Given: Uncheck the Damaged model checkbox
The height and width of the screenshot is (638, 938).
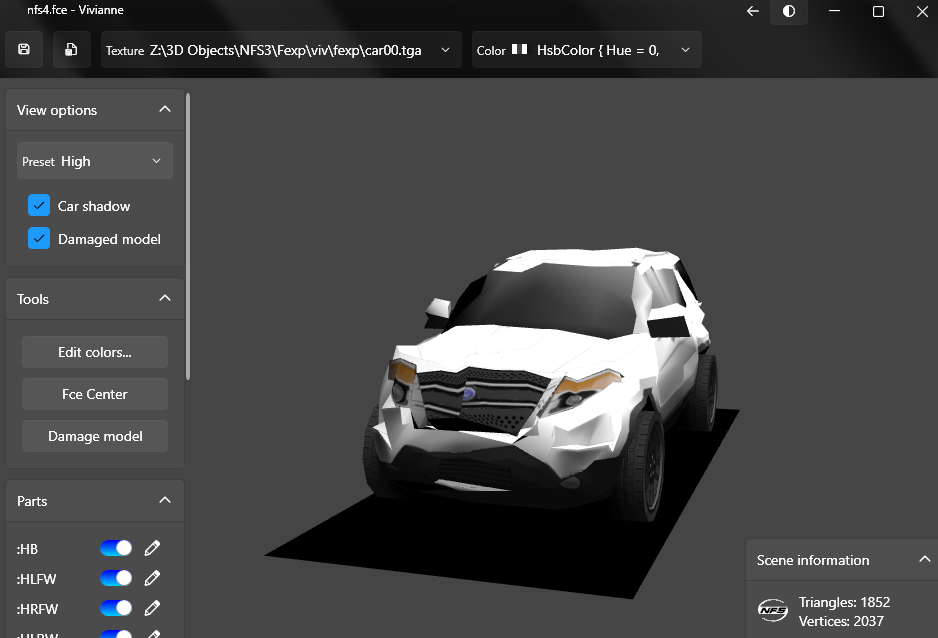Looking at the screenshot, I should pos(39,238).
